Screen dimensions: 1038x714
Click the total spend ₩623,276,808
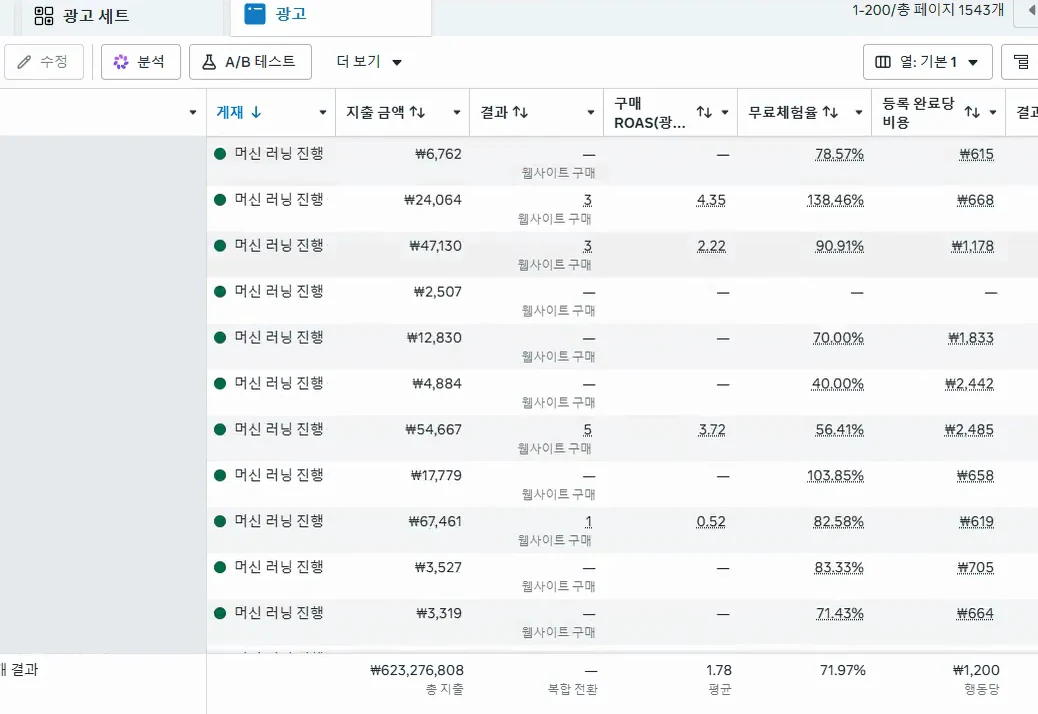417,670
